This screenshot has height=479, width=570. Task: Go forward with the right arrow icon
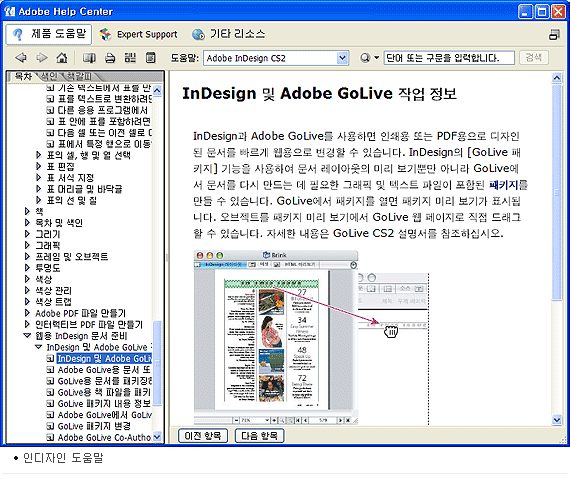click(41, 57)
